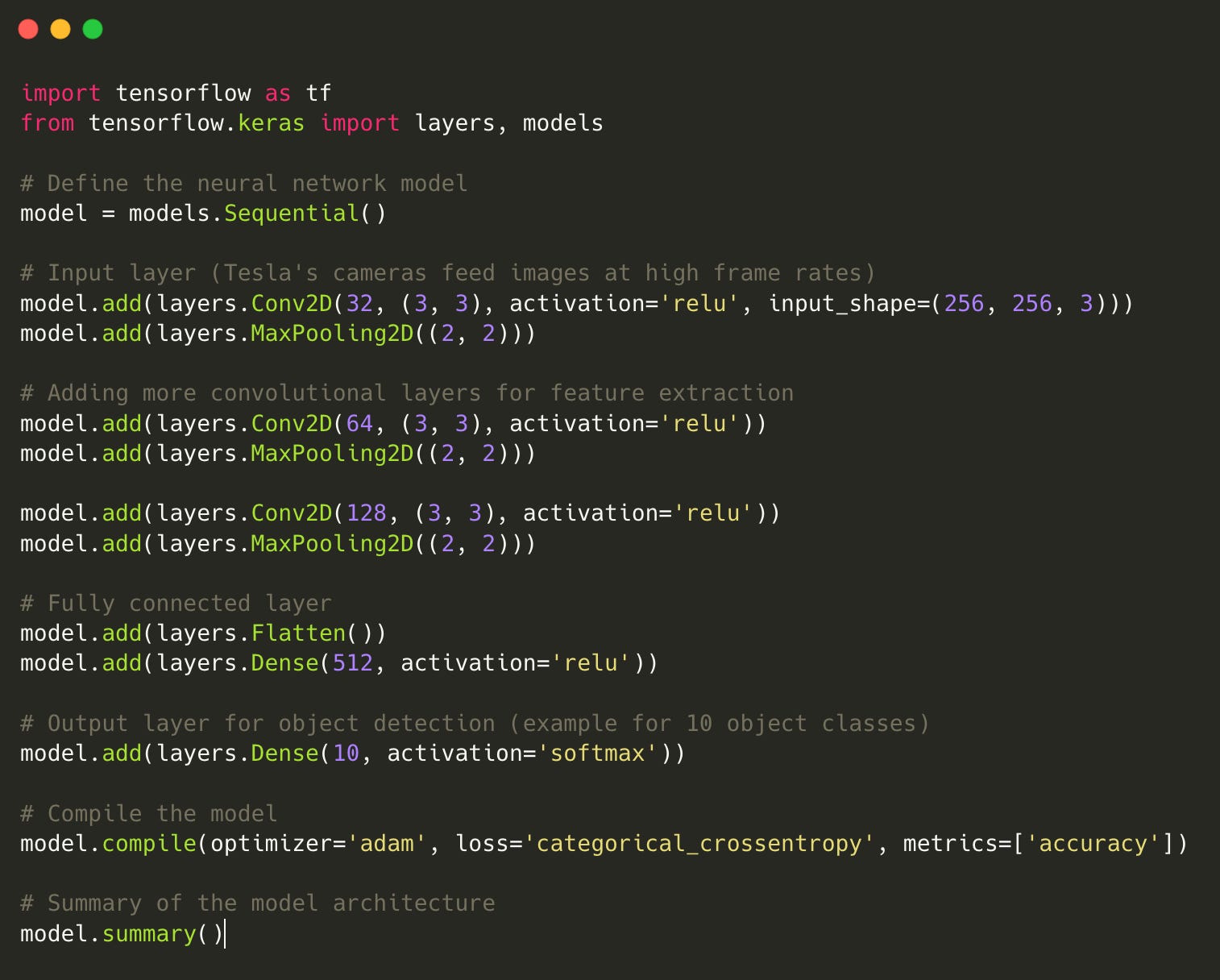Click 'Dense(512' in the code
The width and height of the screenshot is (1220, 980).
[x=312, y=663]
